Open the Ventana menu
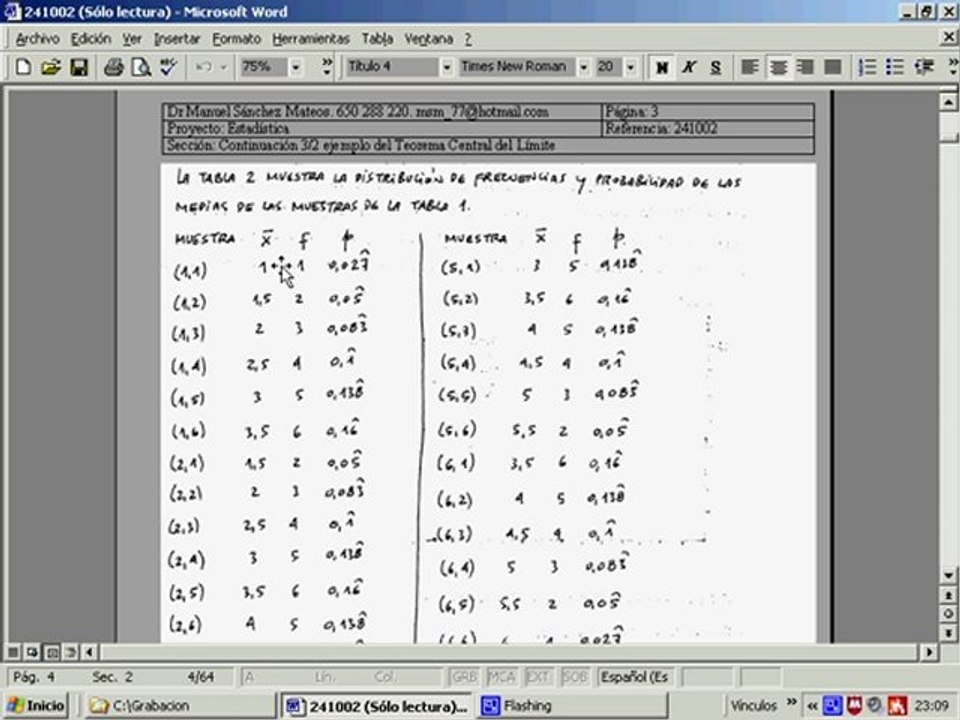 click(429, 39)
